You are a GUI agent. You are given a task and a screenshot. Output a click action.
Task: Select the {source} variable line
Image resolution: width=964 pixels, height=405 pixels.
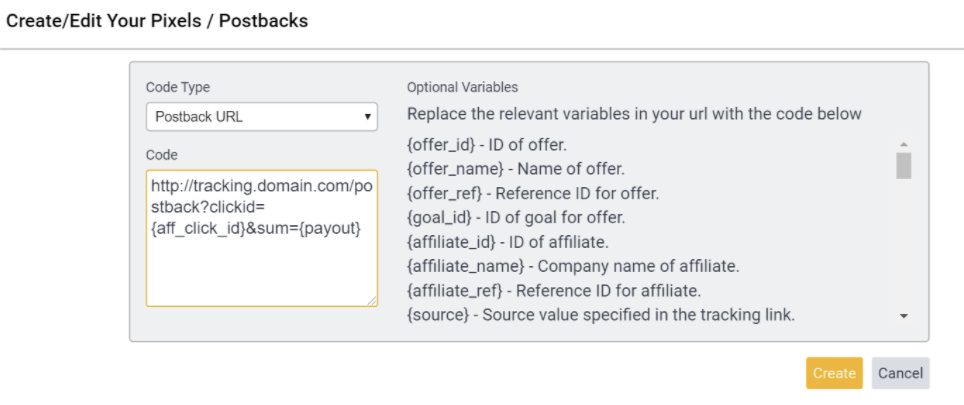[x=601, y=315]
